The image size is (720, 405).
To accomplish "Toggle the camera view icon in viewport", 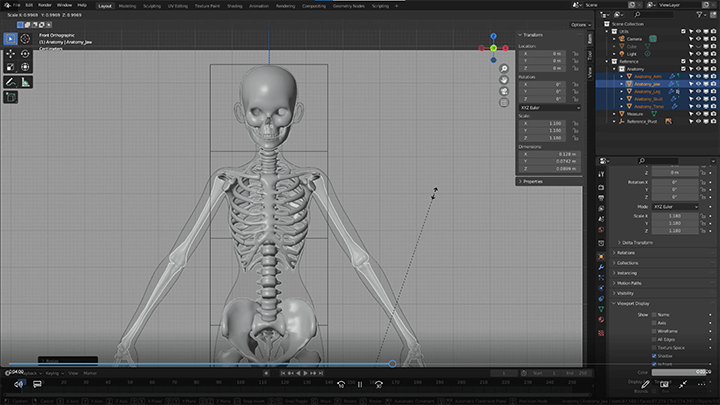I will tap(504, 91).
